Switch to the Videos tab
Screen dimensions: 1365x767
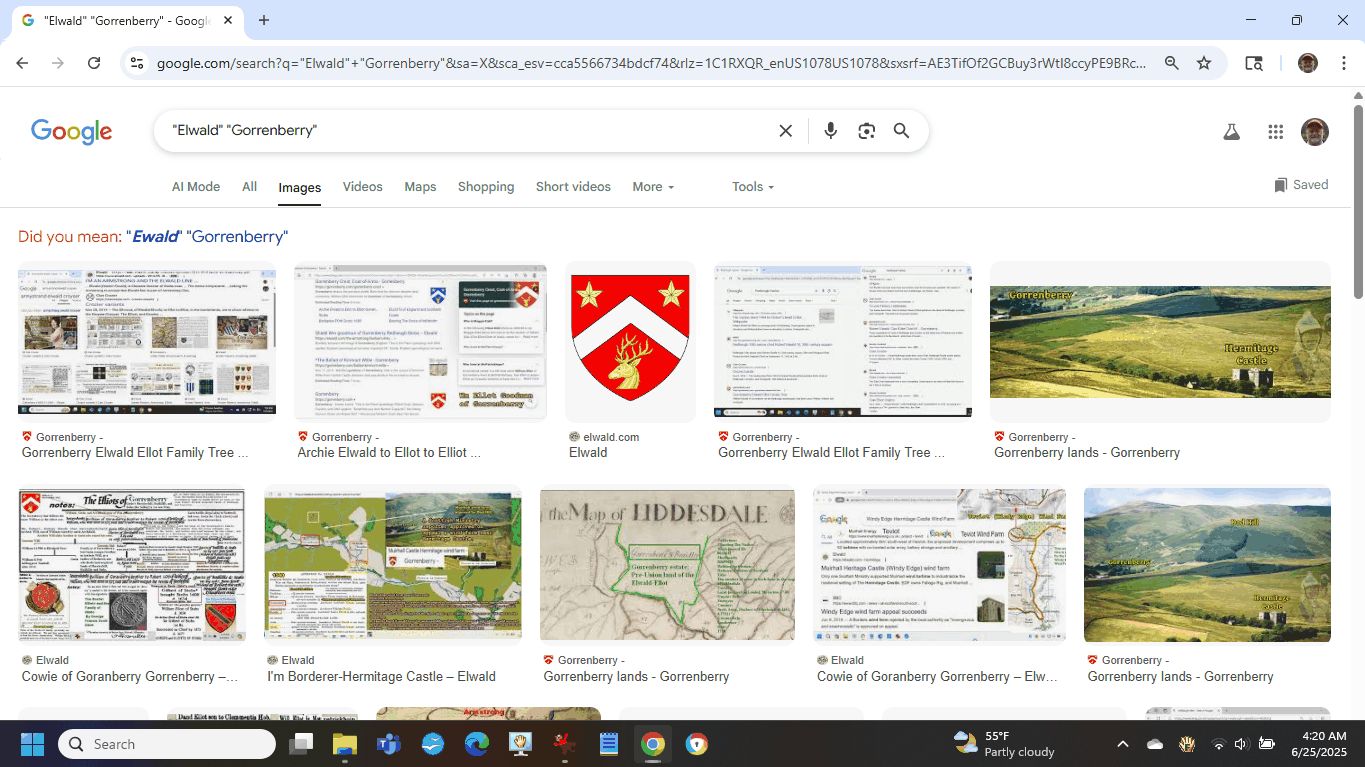tap(362, 187)
